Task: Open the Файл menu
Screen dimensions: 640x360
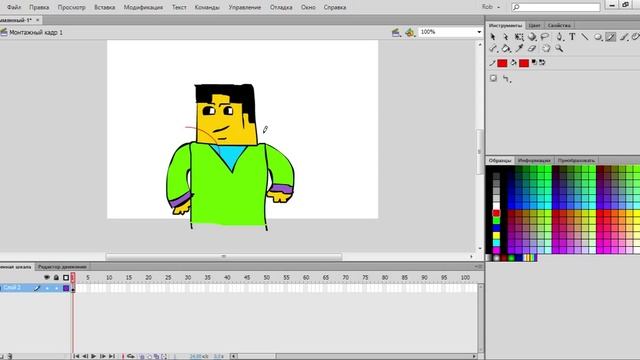Action: pos(14,7)
